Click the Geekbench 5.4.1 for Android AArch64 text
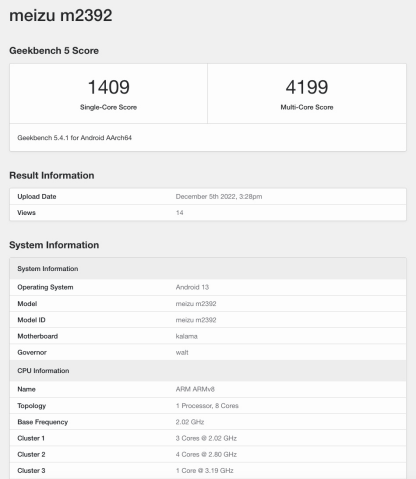416x479 pixels. (75, 138)
